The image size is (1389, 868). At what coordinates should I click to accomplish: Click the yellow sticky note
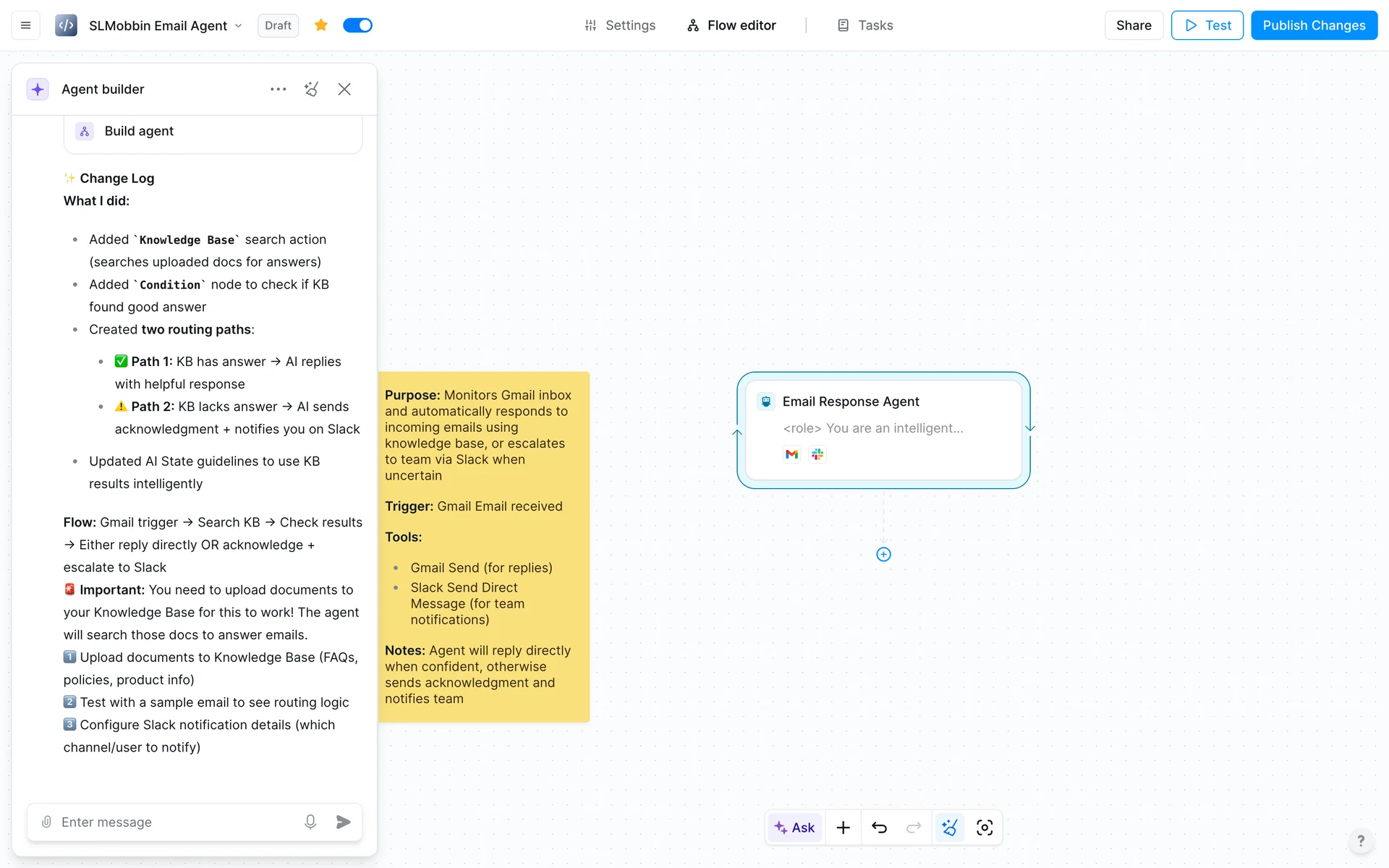[483, 547]
